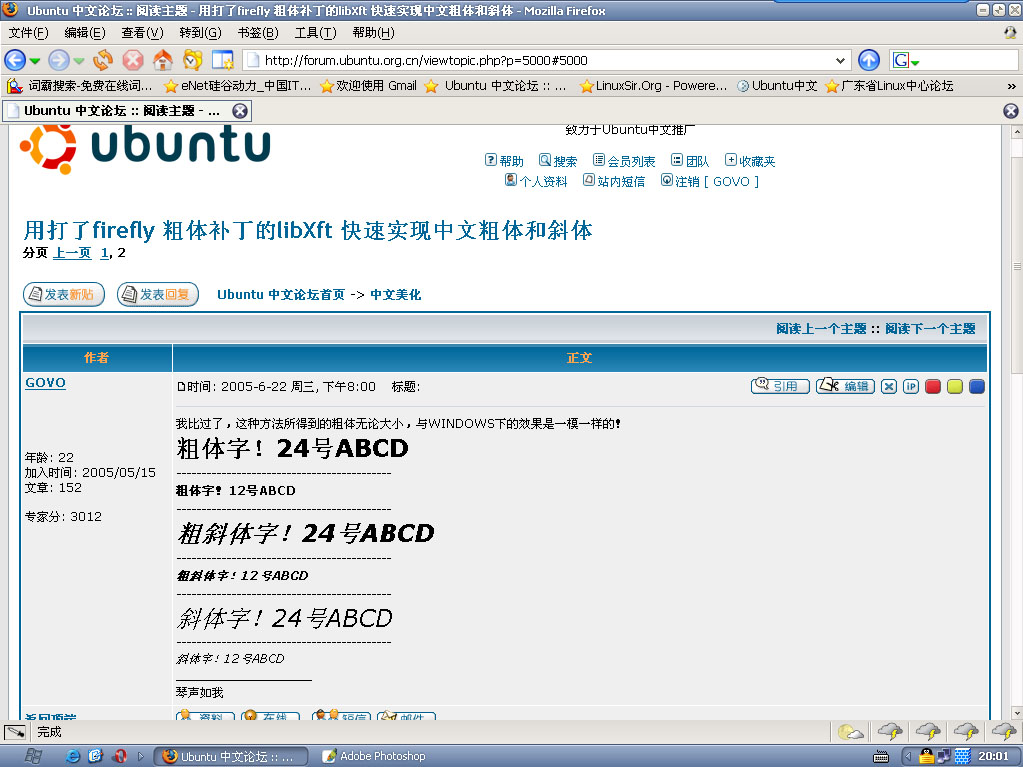This screenshot has width=1023, height=767.
Task: Click the bookmarks sidebar icon with star
Action: 222,60
